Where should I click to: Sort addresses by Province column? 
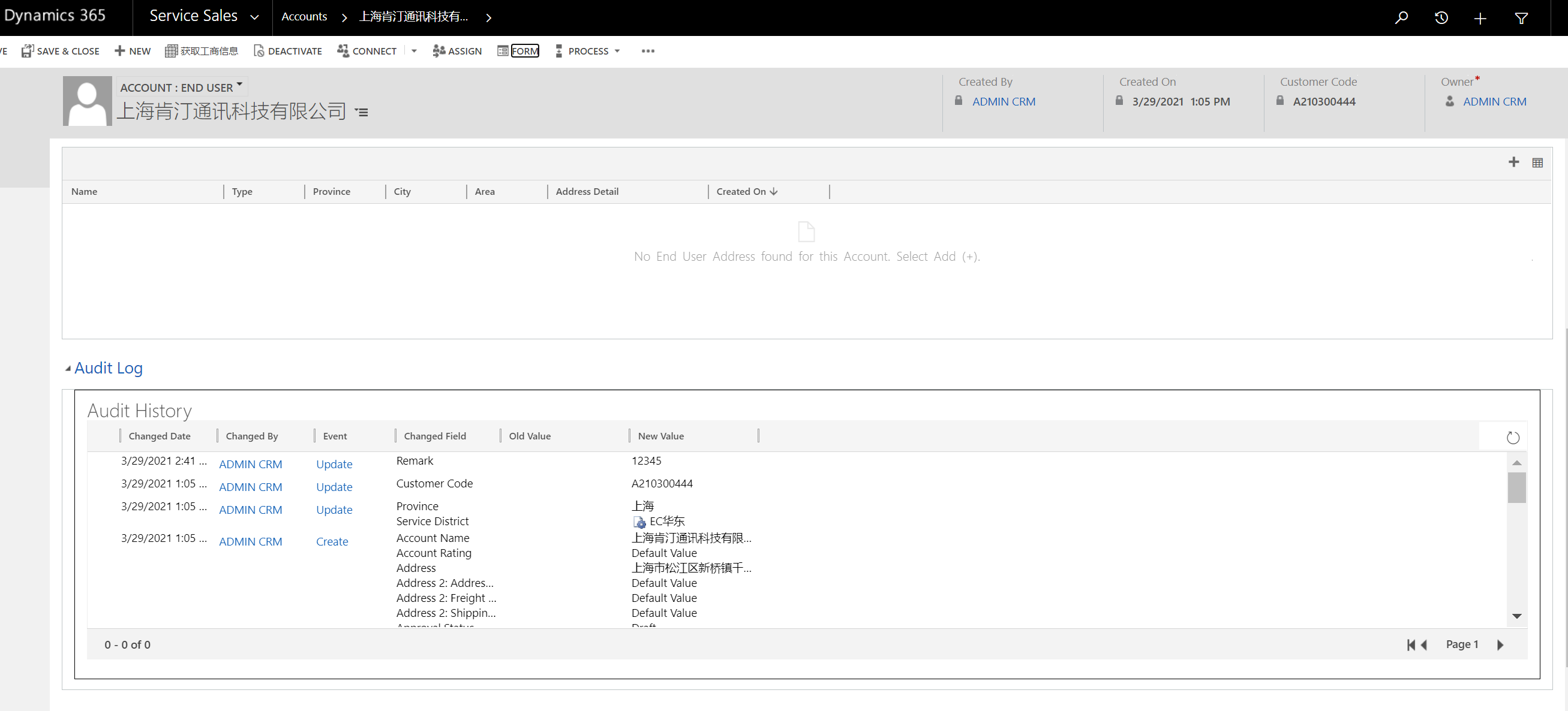coord(331,192)
